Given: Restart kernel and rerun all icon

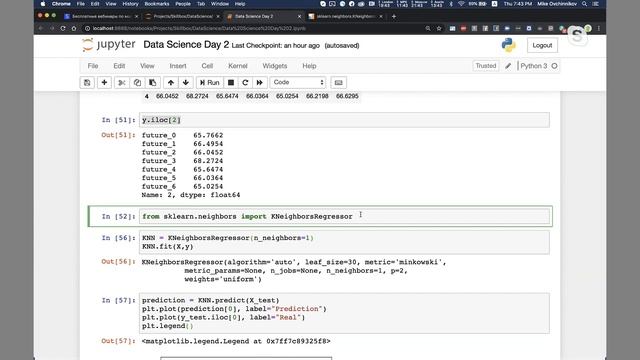Looking at the screenshot, I should [260, 82].
